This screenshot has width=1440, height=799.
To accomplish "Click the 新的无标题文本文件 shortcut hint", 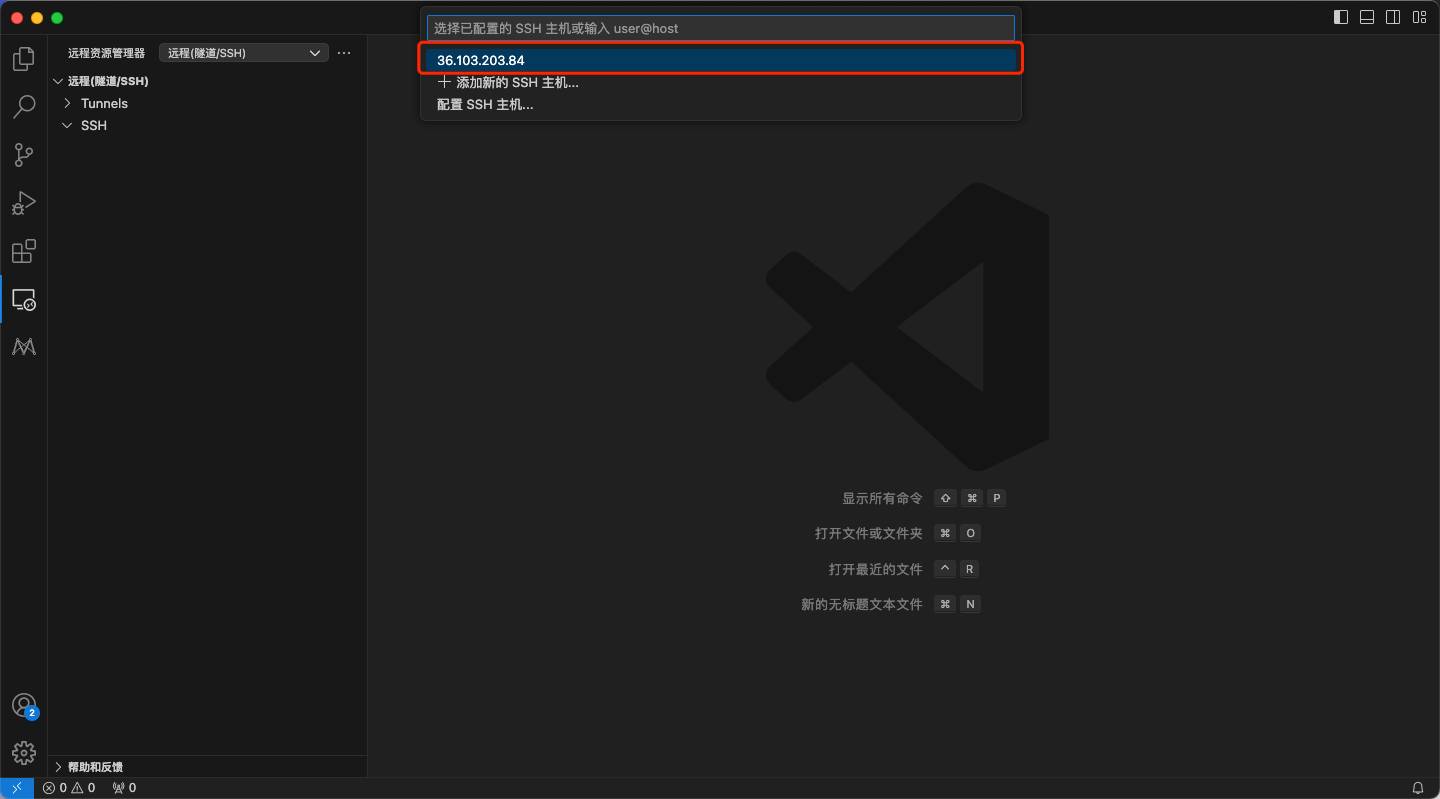I will [x=861, y=604].
